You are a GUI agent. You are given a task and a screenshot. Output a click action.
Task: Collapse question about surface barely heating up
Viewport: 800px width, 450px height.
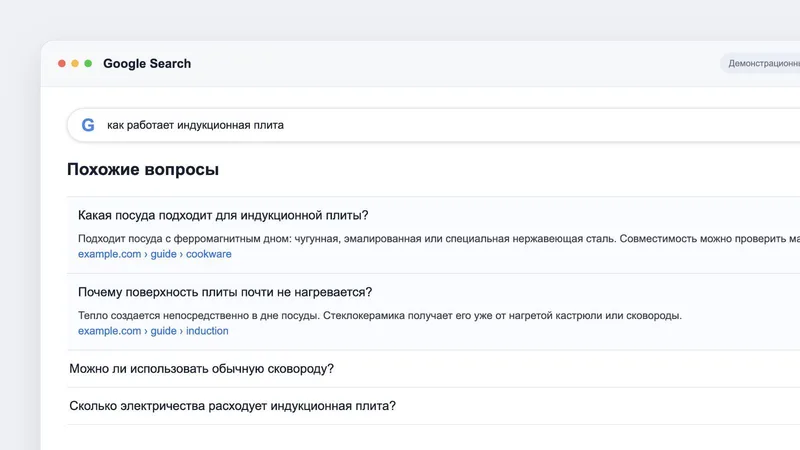225,292
